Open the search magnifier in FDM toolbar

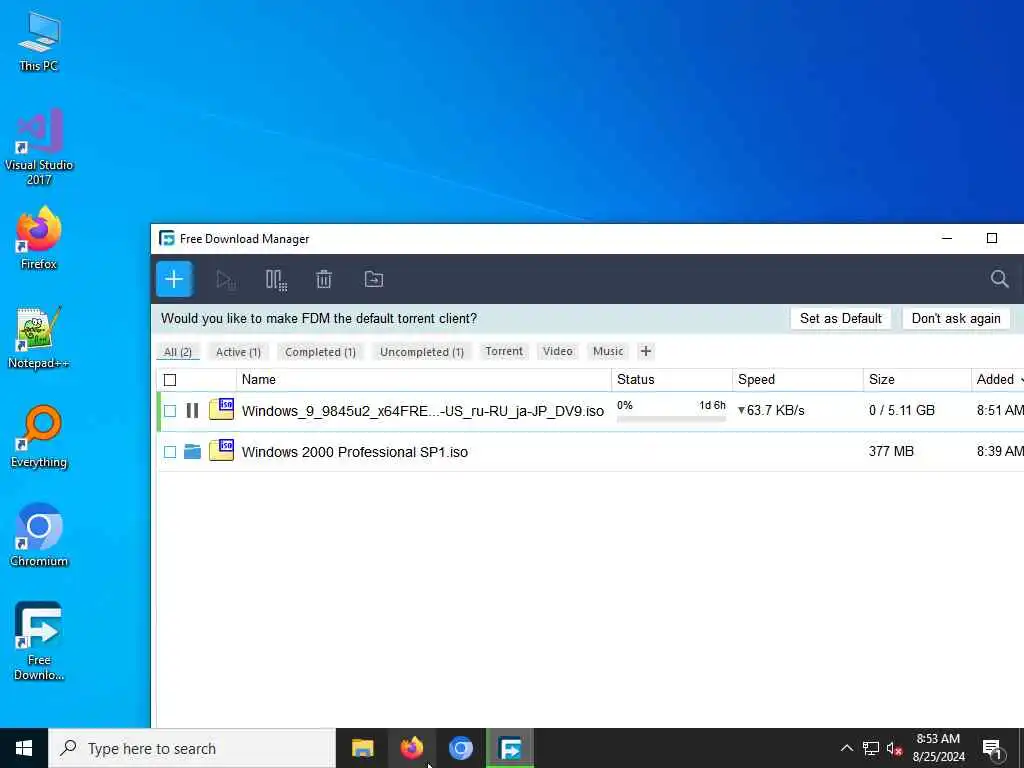[999, 279]
